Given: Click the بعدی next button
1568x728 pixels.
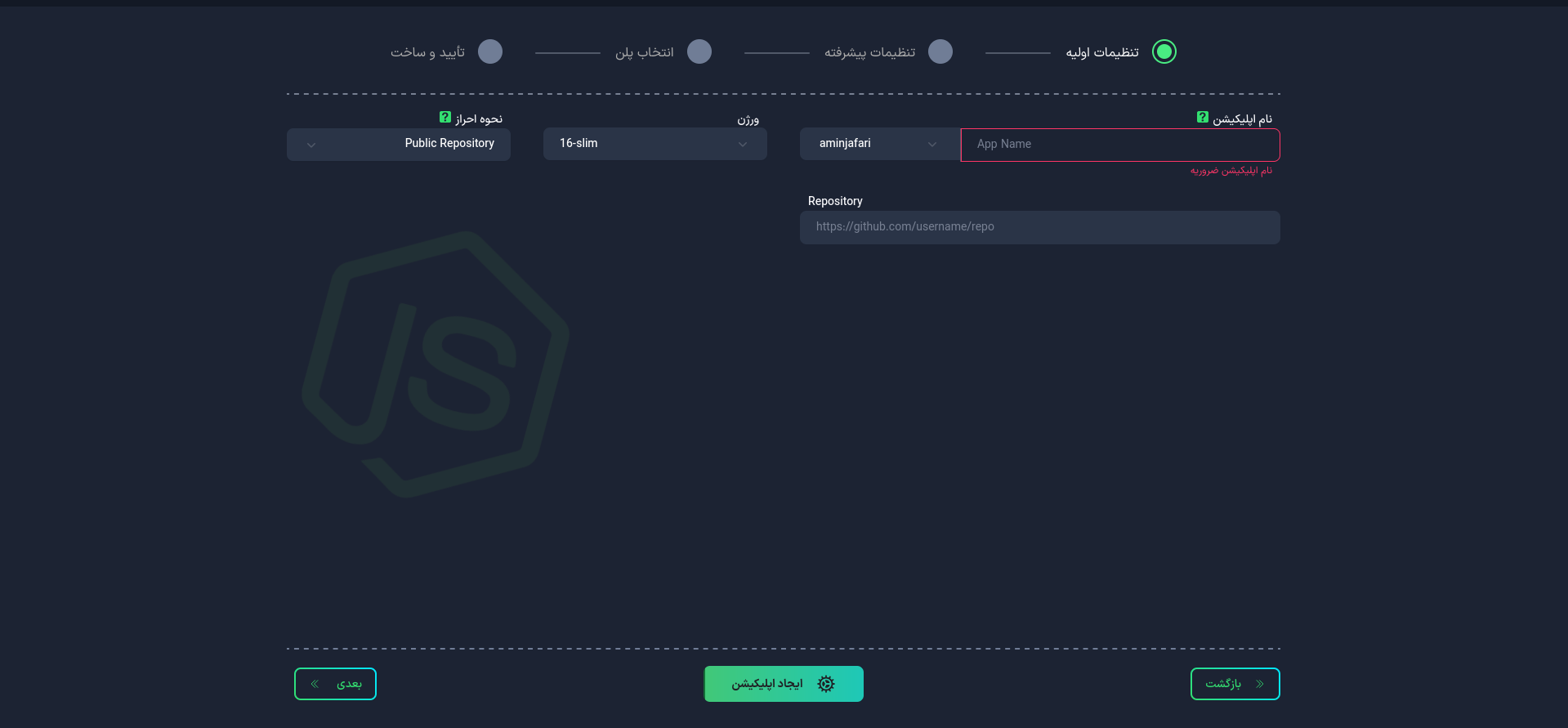Looking at the screenshot, I should pyautogui.click(x=335, y=684).
